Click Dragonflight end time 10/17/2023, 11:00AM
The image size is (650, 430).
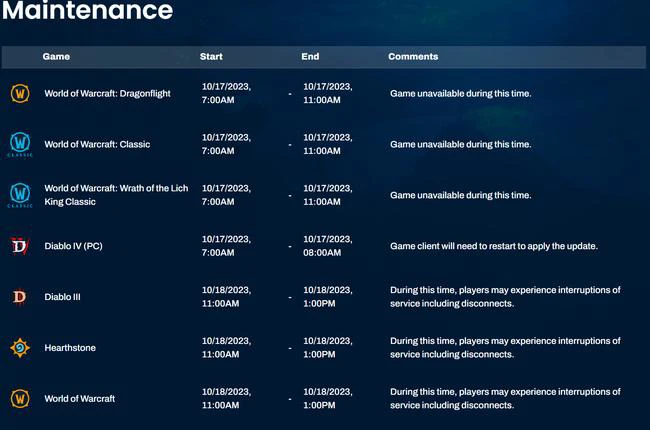click(x=327, y=93)
